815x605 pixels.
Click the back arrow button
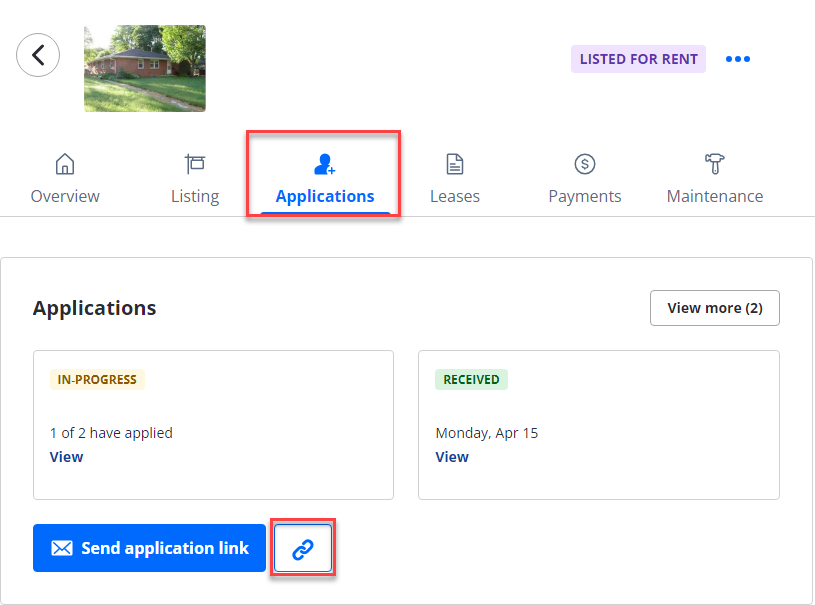(38, 55)
